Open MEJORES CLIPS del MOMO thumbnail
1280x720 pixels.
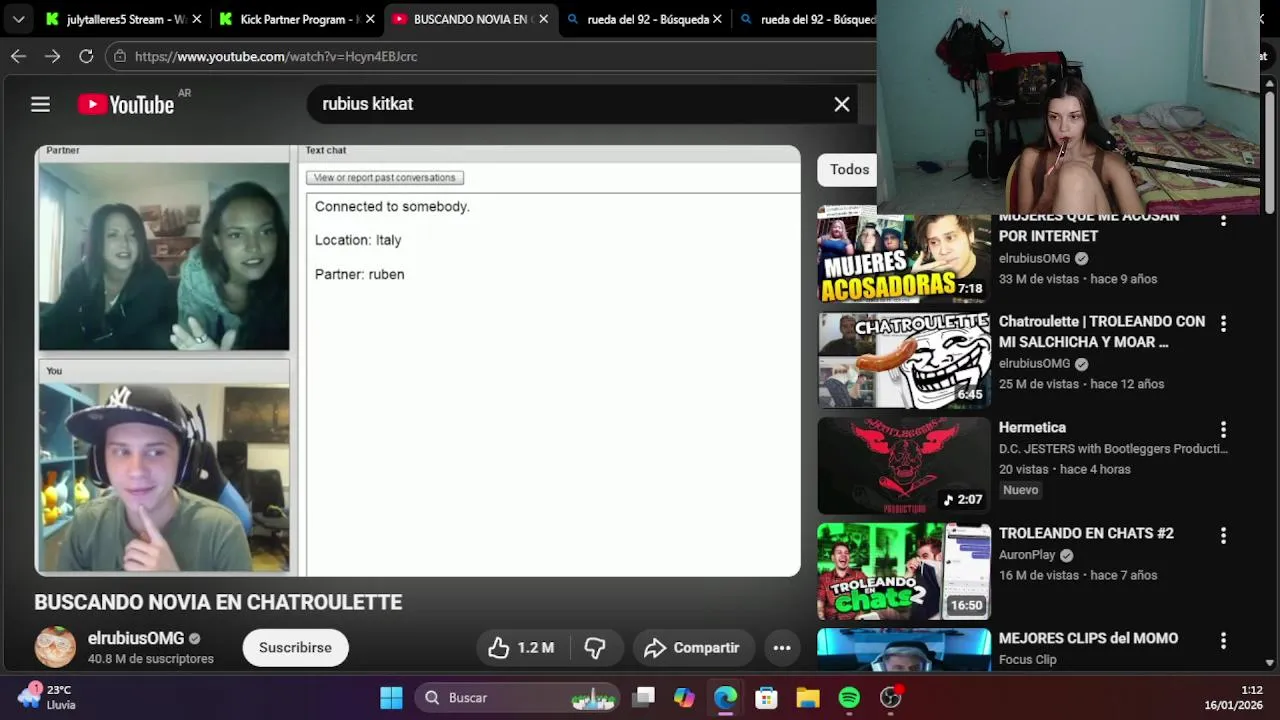pyautogui.click(x=904, y=649)
